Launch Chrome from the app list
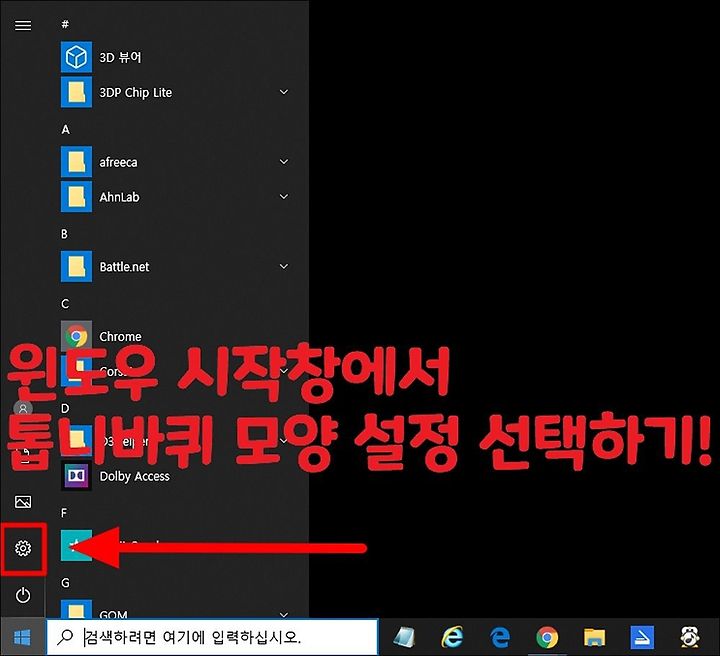This screenshot has height=656, width=720. (76, 336)
